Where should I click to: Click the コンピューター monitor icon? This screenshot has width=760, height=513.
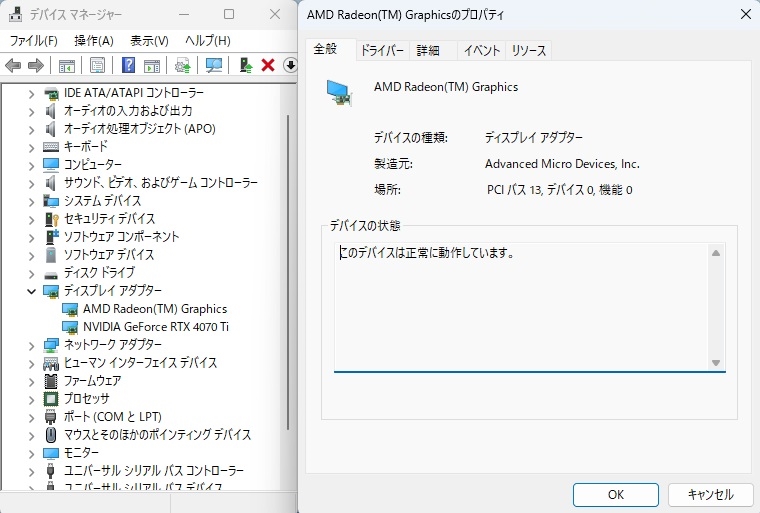click(51, 165)
